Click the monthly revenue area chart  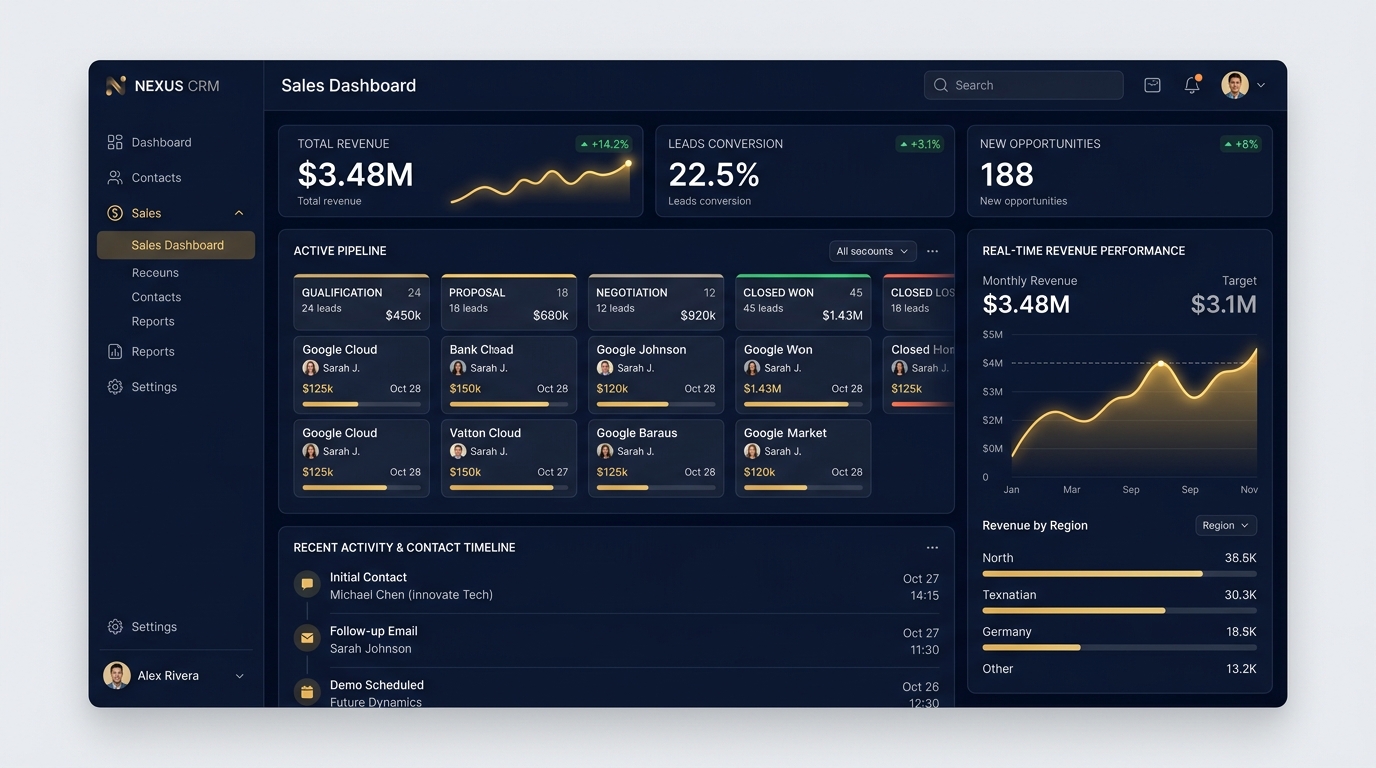coord(1134,410)
